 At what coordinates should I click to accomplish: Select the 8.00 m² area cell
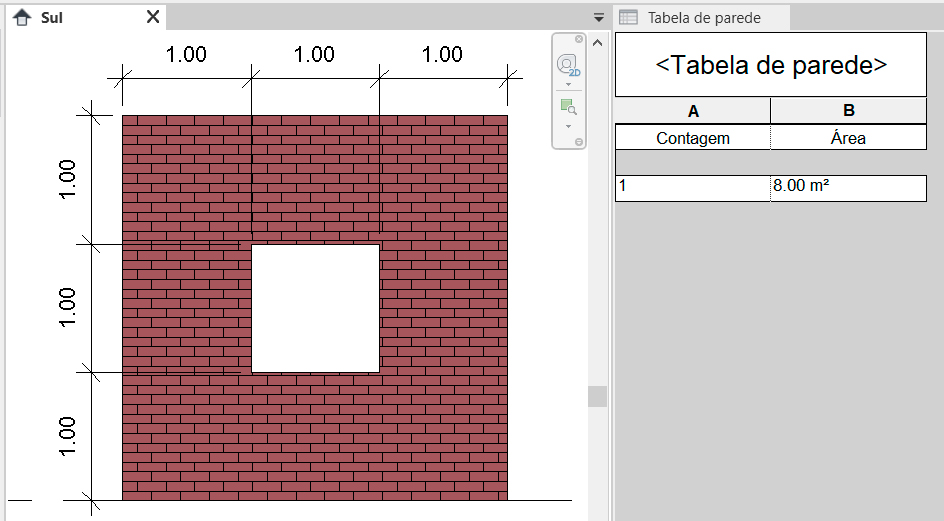848,187
